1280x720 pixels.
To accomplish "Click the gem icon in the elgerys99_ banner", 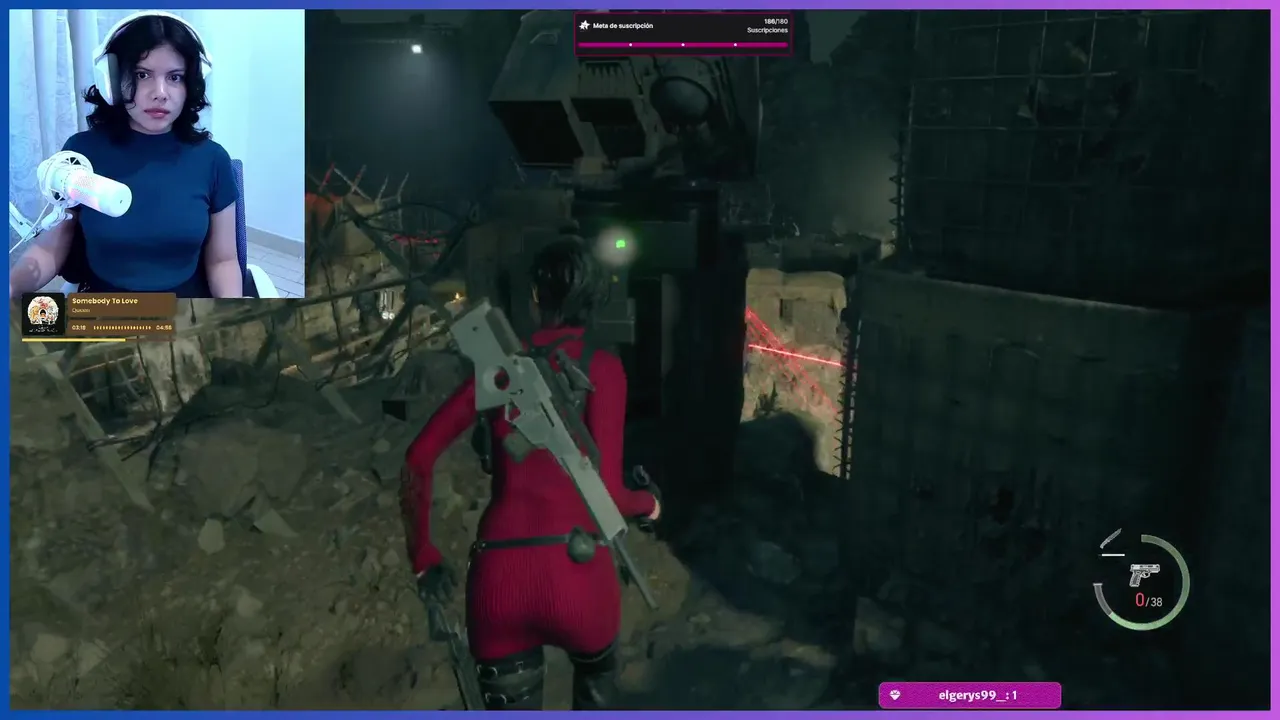I will coord(895,695).
